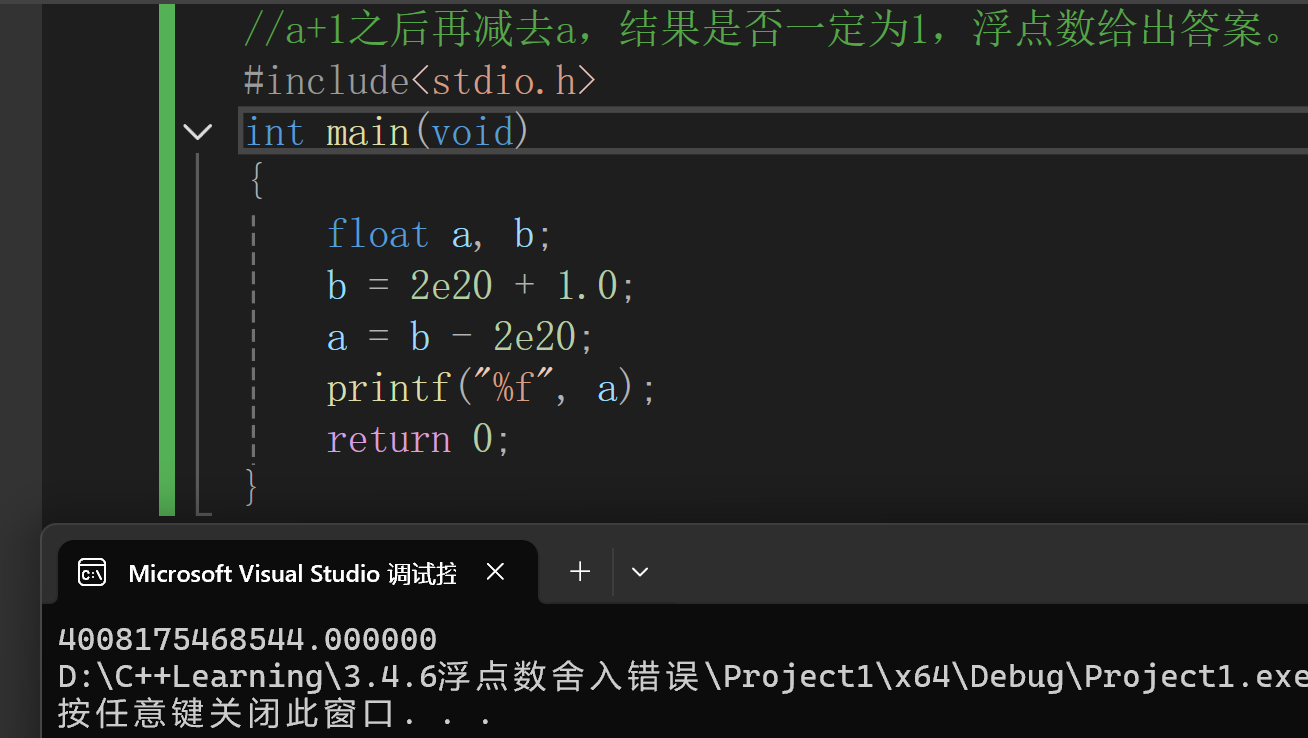Click the #include<stdio.h> directive
This screenshot has width=1308, height=738.
click(x=418, y=80)
